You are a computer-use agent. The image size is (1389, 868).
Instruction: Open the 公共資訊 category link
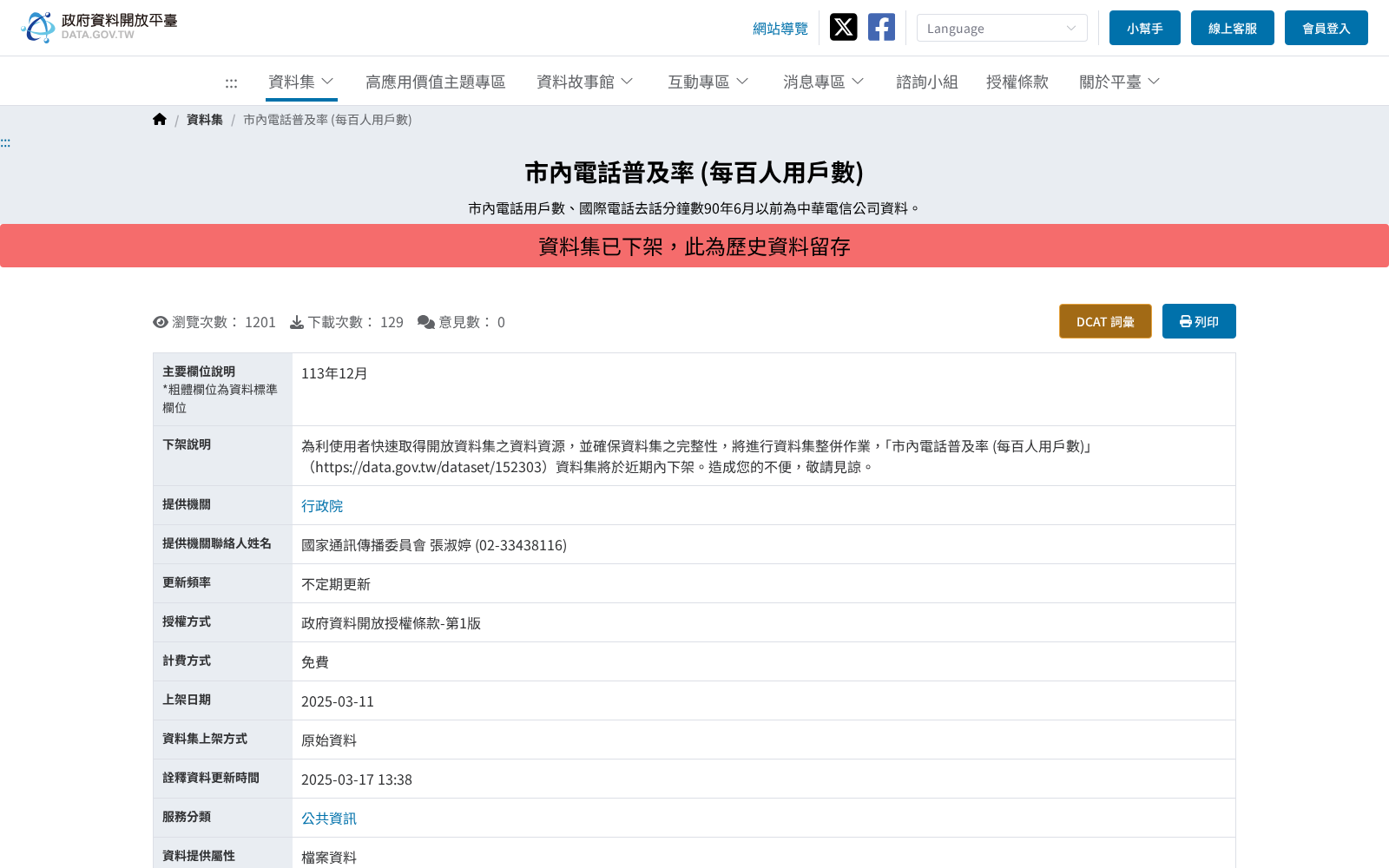point(329,818)
